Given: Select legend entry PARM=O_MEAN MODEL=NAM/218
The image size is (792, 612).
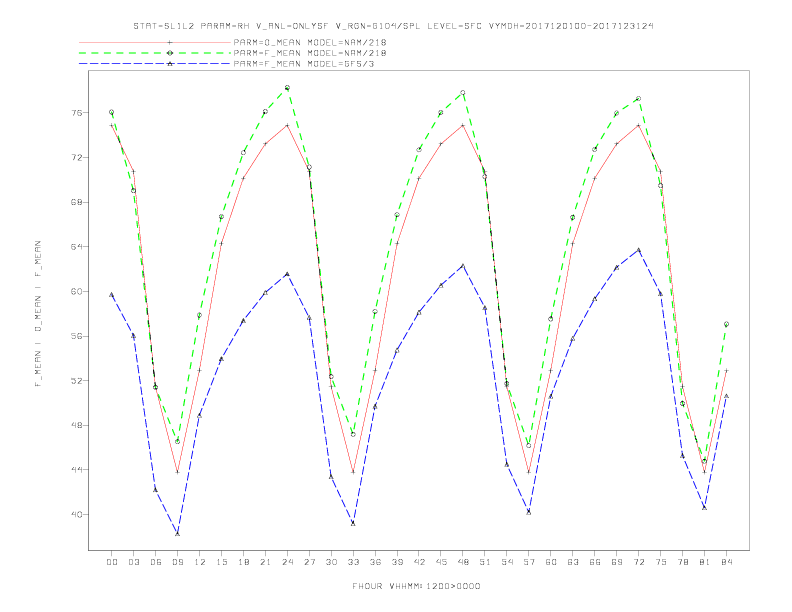Looking at the screenshot, I should (310, 42).
